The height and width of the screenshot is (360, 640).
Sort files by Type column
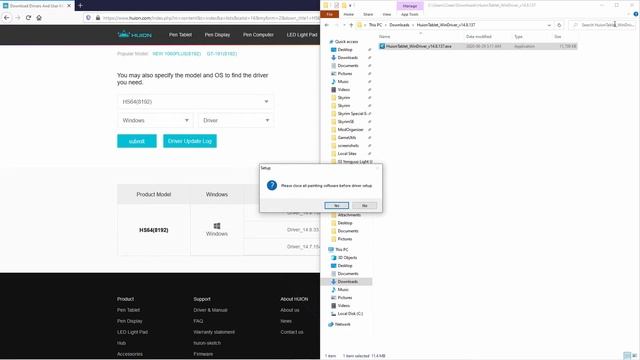(518, 37)
